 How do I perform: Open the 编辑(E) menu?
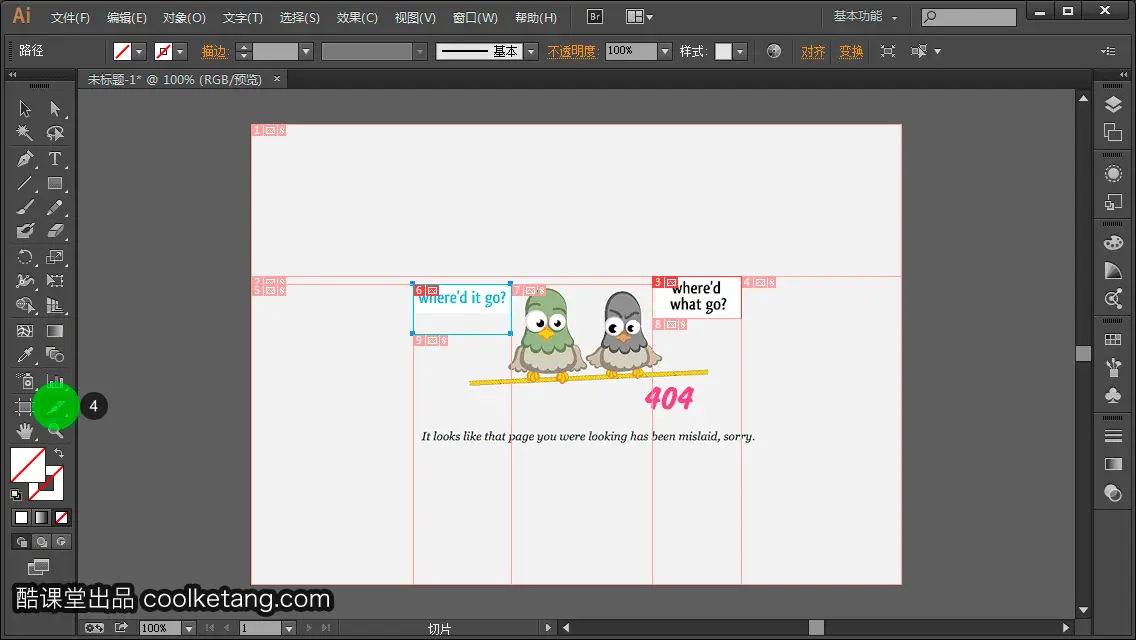point(127,17)
